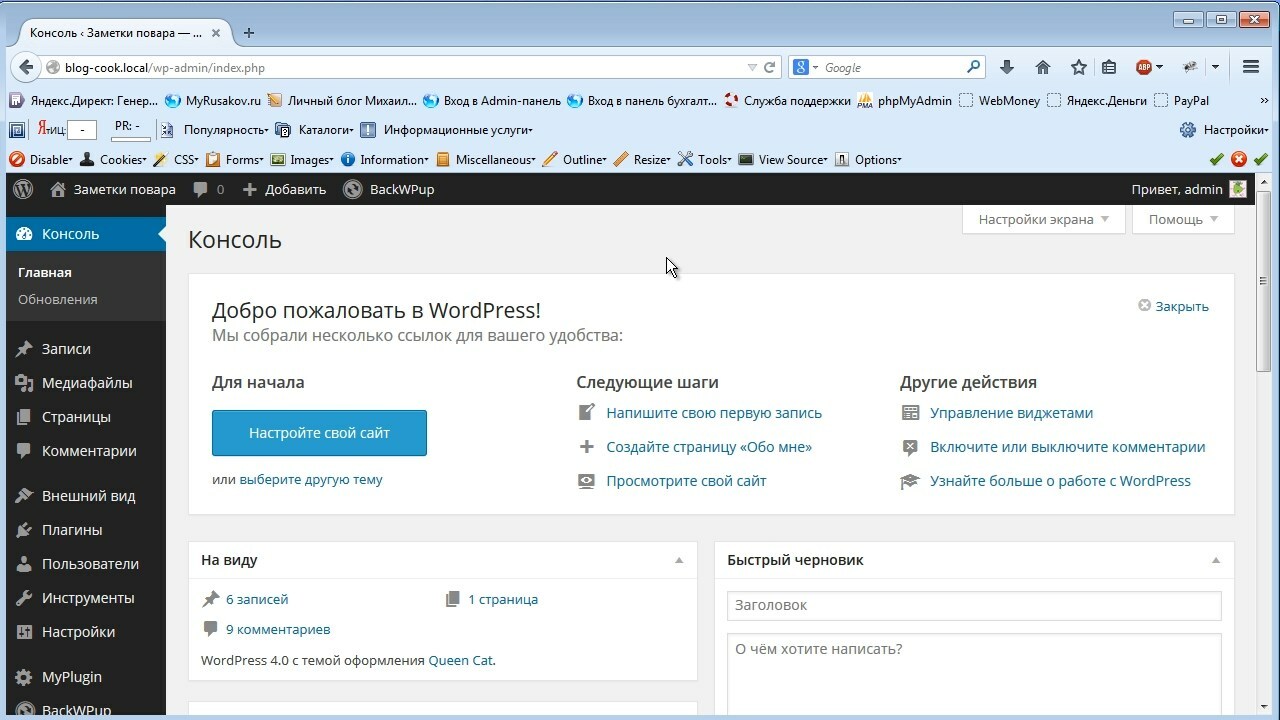Open the Каталоги toolbar dropdown
1280x720 pixels.
pyautogui.click(x=314, y=130)
